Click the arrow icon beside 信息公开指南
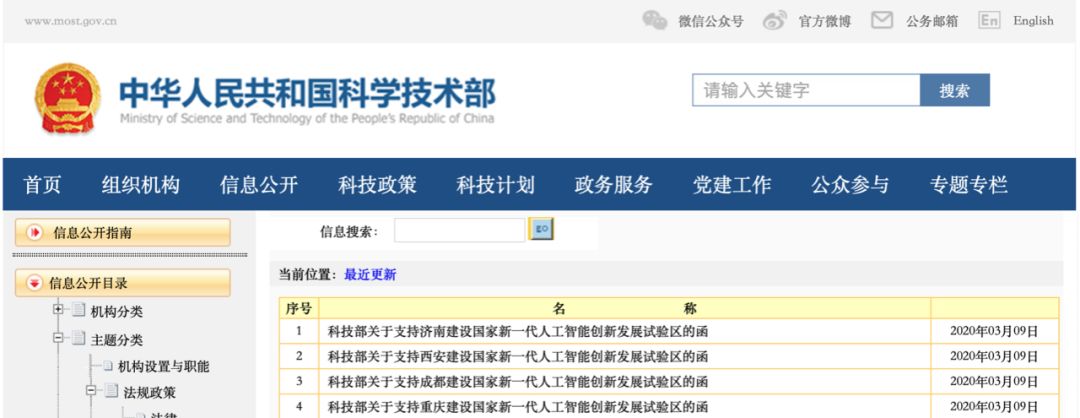 (x=34, y=233)
